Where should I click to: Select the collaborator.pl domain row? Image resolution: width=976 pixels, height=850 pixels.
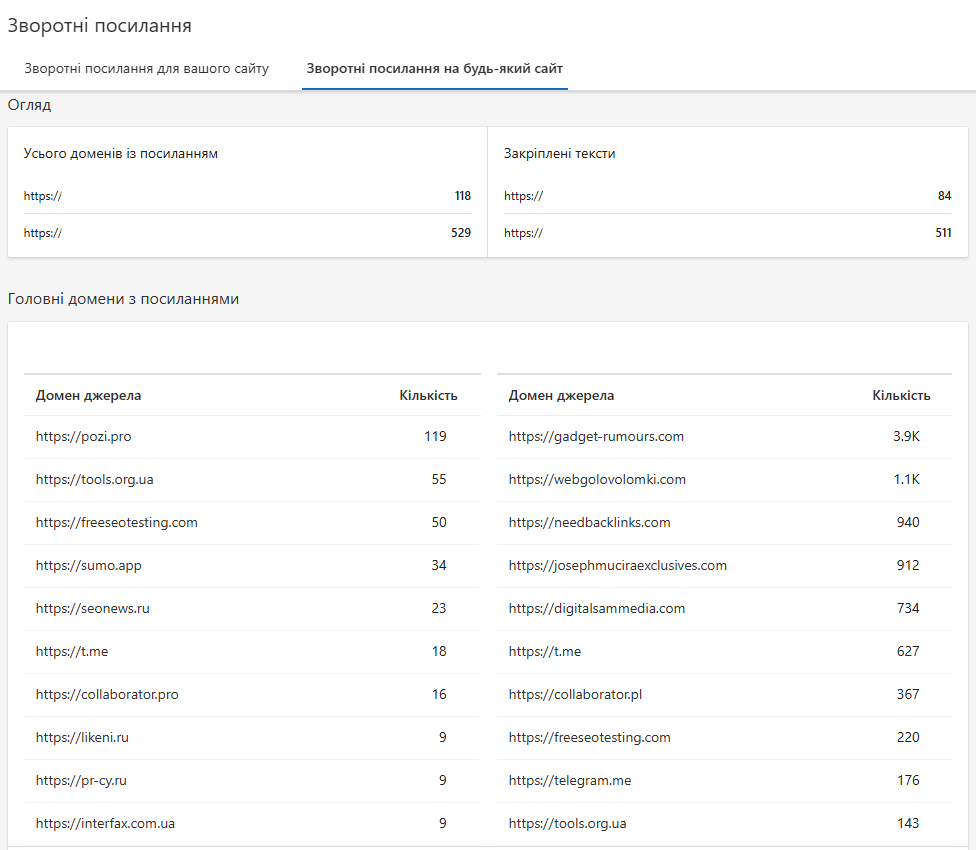pos(575,694)
